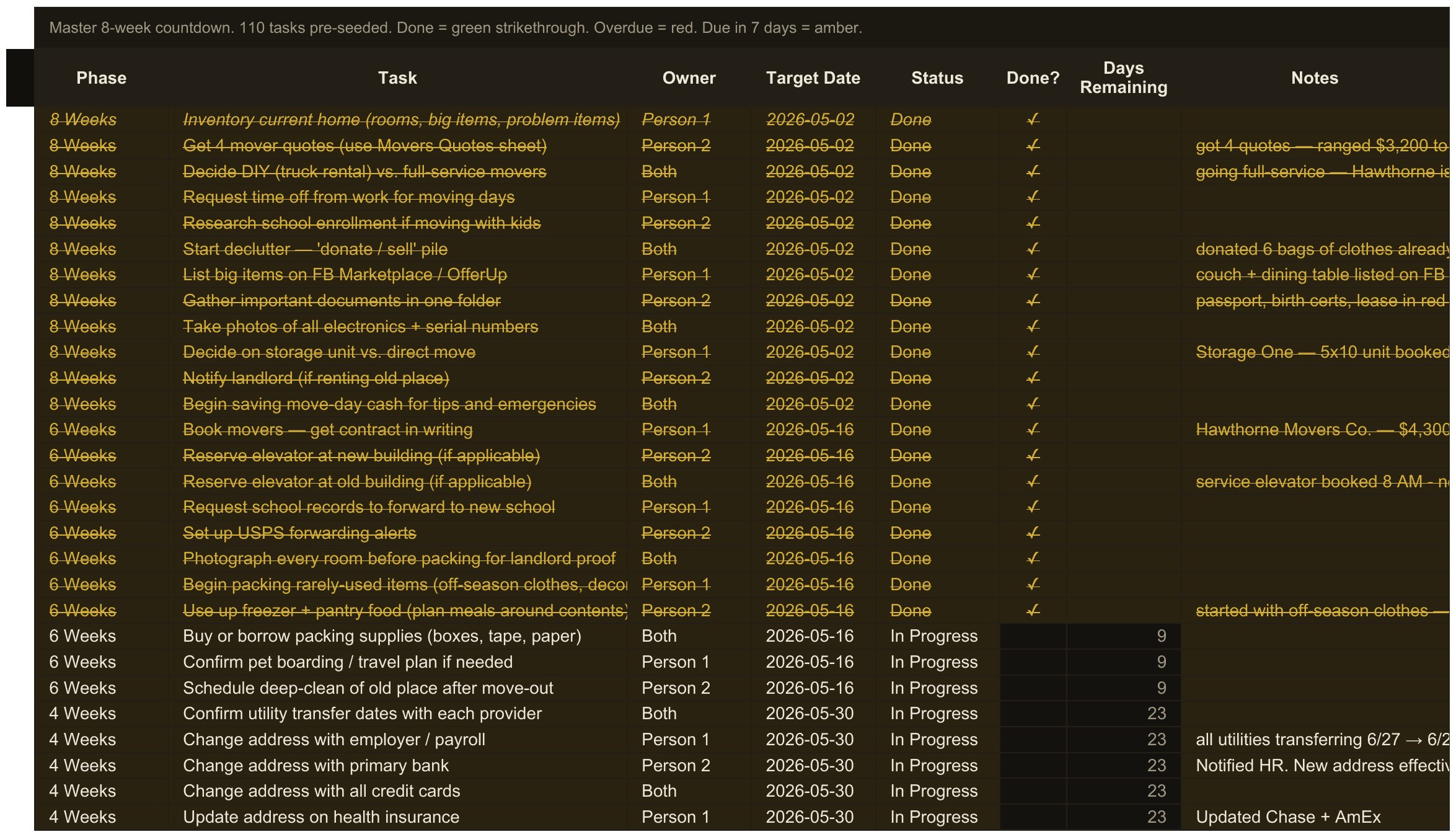Image resolution: width=1456 pixels, height=837 pixels.
Task: Select task 'Request school records to forward to new school'
Action: pos(369,507)
